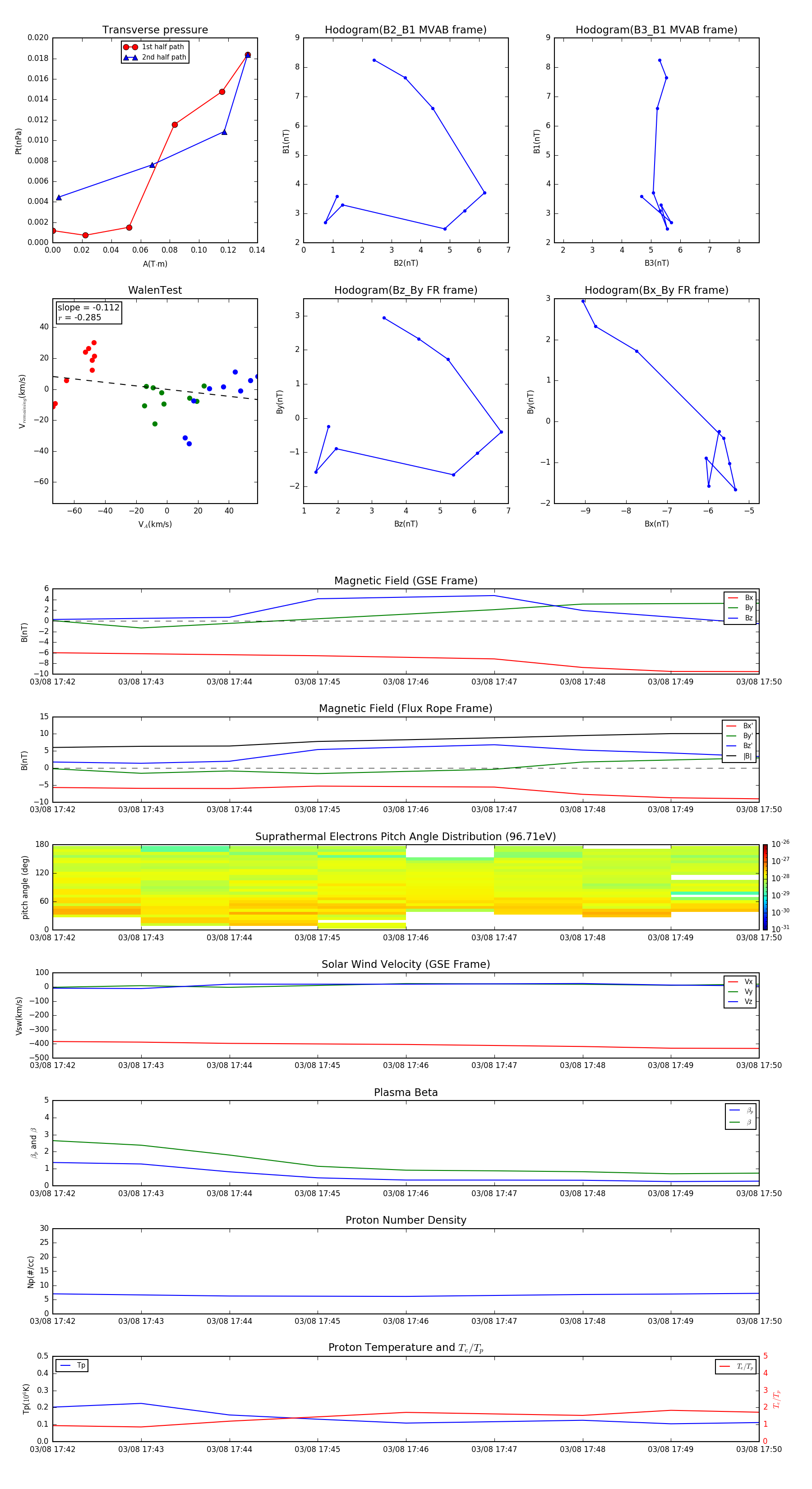
Task: Select |B| in the Flux Rope legend
Action: [x=739, y=756]
